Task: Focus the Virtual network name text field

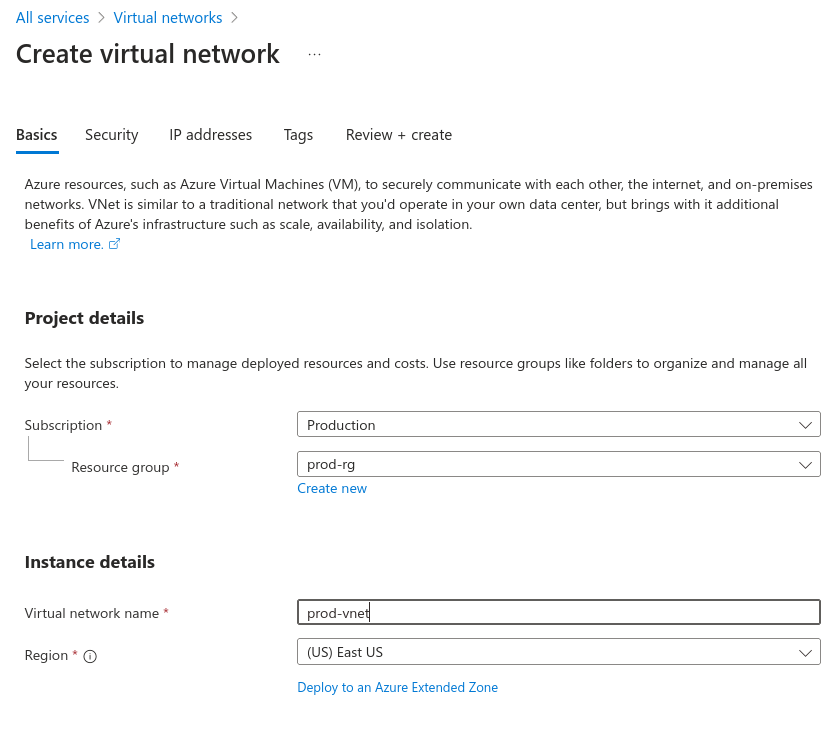Action: pyautogui.click(x=558, y=612)
